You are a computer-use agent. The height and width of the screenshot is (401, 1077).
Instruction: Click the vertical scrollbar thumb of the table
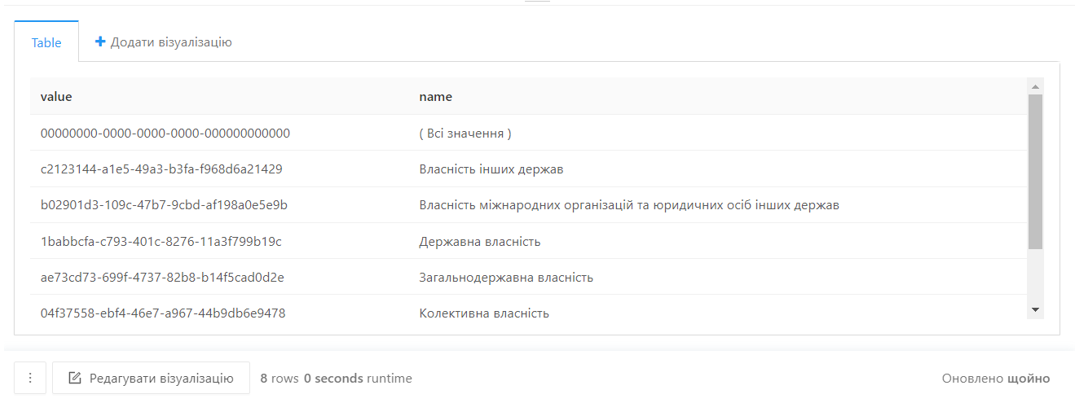pos(1035,172)
